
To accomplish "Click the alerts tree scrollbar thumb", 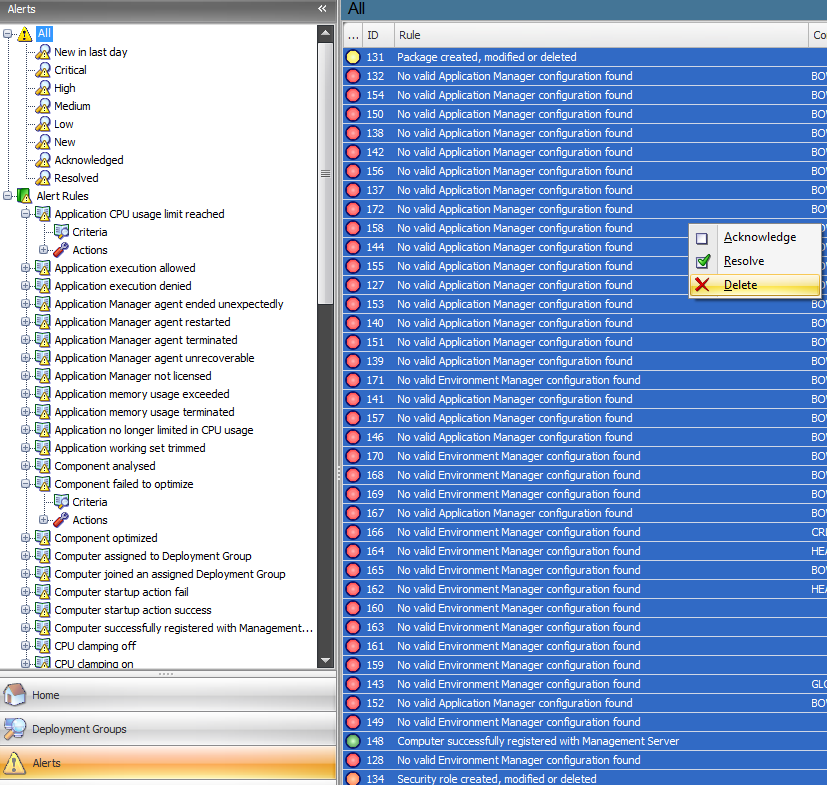I will click(x=325, y=173).
